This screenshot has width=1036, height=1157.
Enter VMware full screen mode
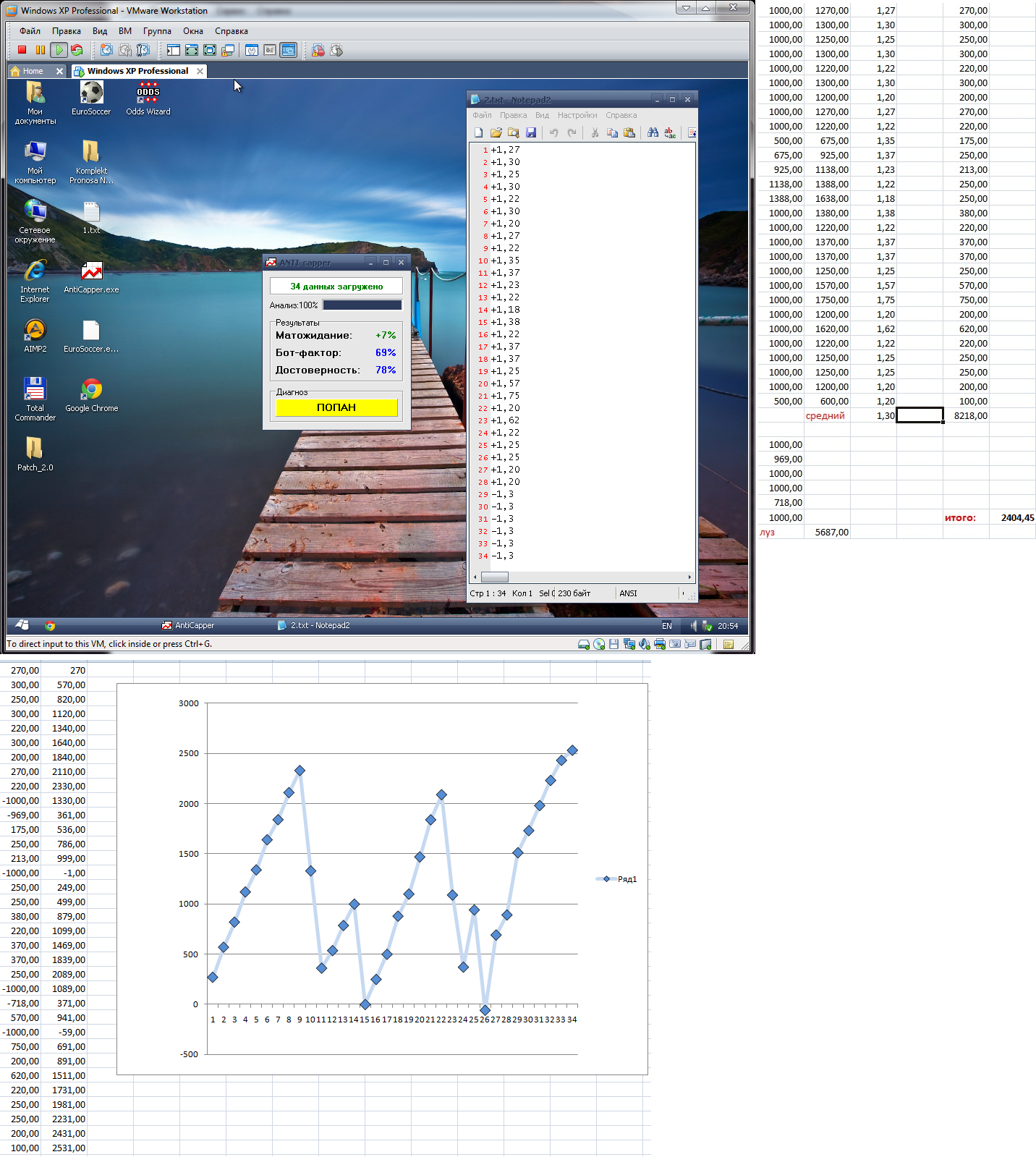click(192, 50)
